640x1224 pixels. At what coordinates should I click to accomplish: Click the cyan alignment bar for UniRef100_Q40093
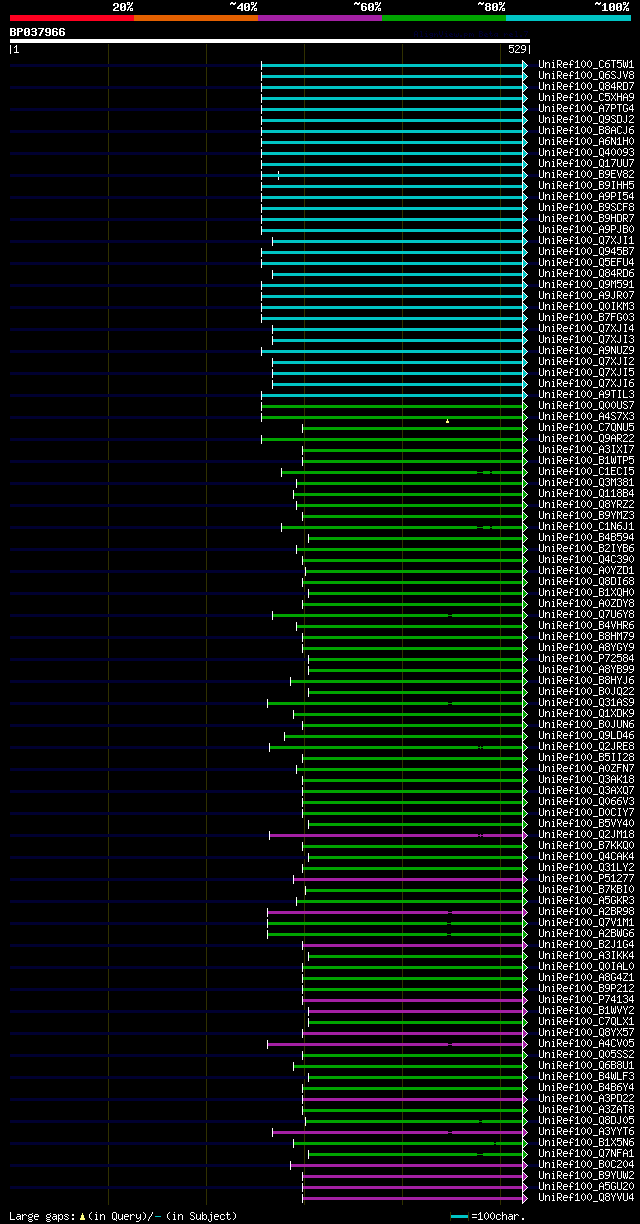coord(394,153)
